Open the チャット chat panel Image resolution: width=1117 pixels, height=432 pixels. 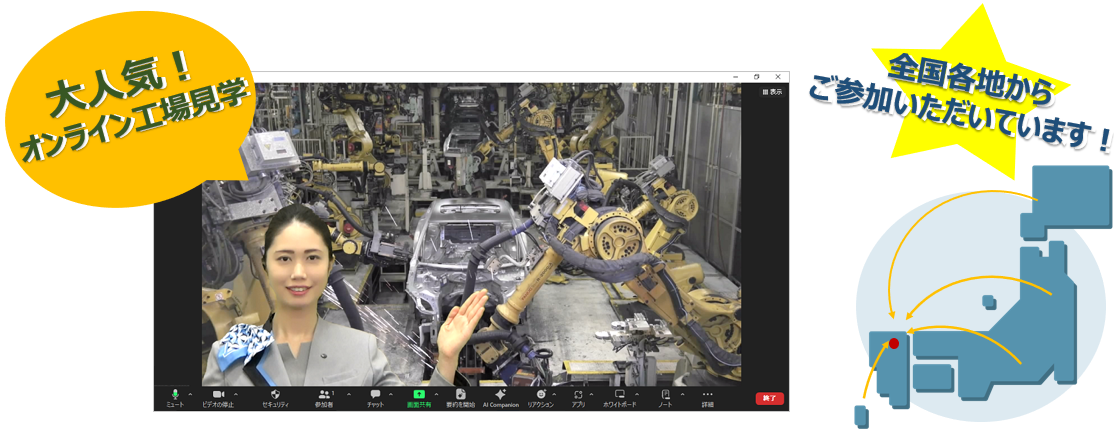tap(375, 396)
